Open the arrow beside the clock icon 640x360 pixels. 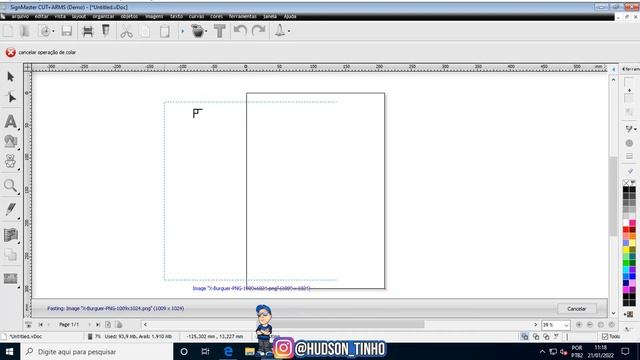click(x=53, y=31)
